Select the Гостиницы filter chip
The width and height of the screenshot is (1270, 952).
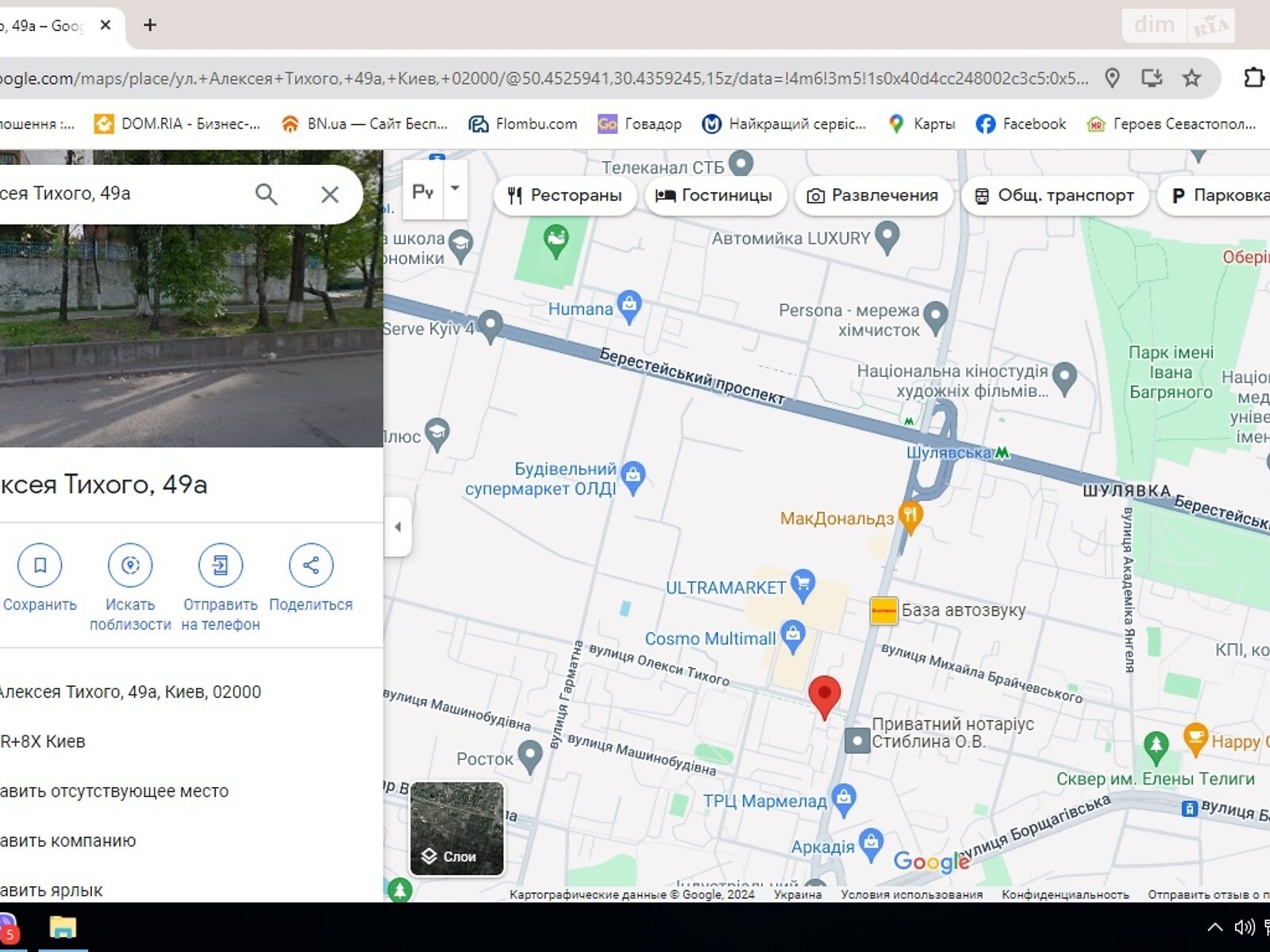pyautogui.click(x=715, y=195)
